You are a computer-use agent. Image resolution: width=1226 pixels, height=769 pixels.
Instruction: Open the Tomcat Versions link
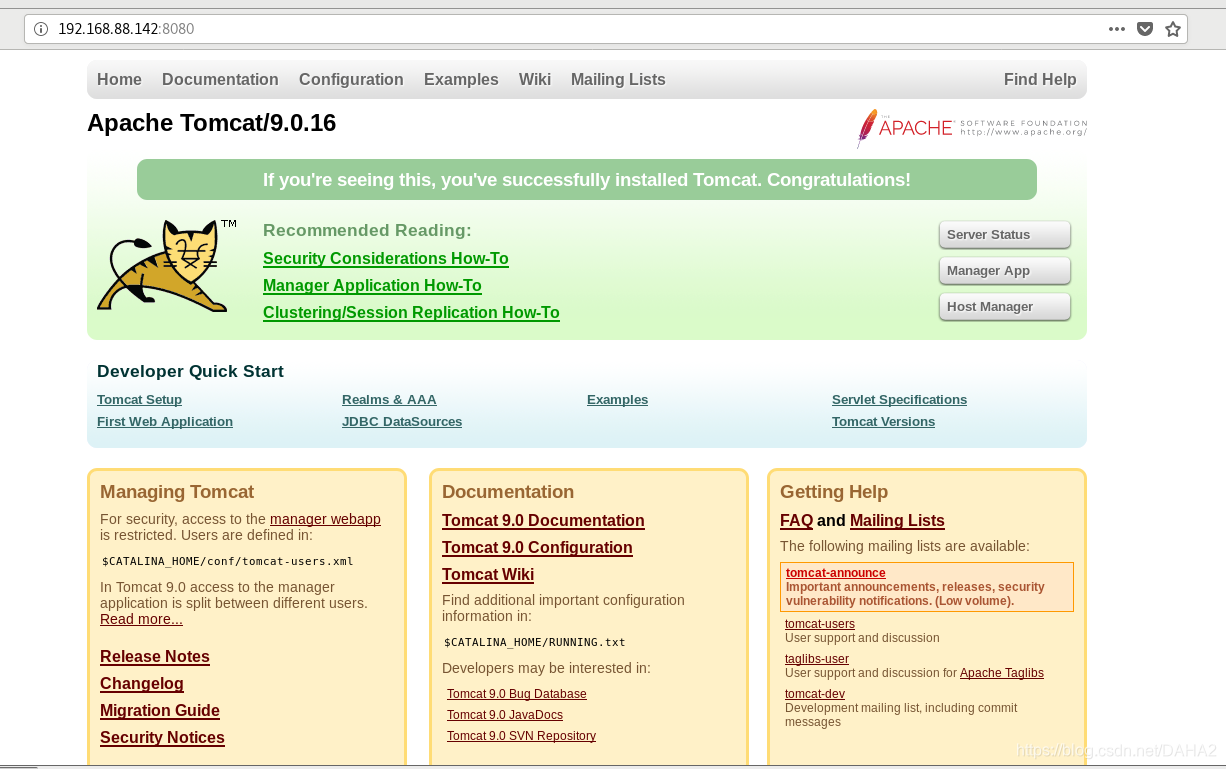[x=883, y=421]
